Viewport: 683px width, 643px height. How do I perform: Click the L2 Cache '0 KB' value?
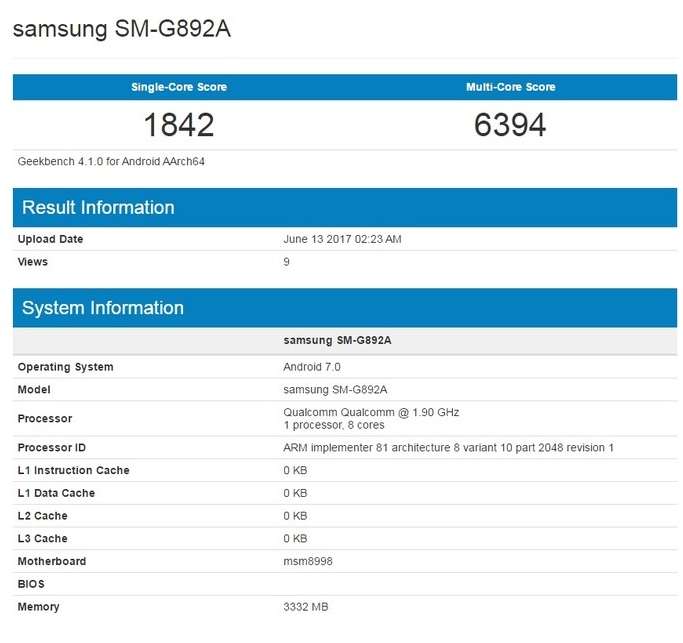click(x=295, y=516)
